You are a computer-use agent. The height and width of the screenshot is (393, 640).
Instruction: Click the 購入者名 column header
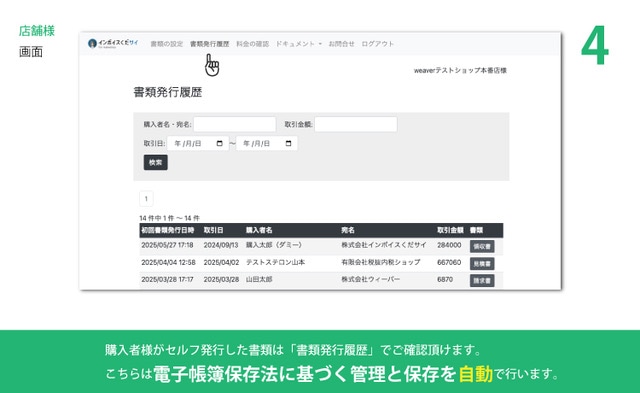click(x=259, y=230)
